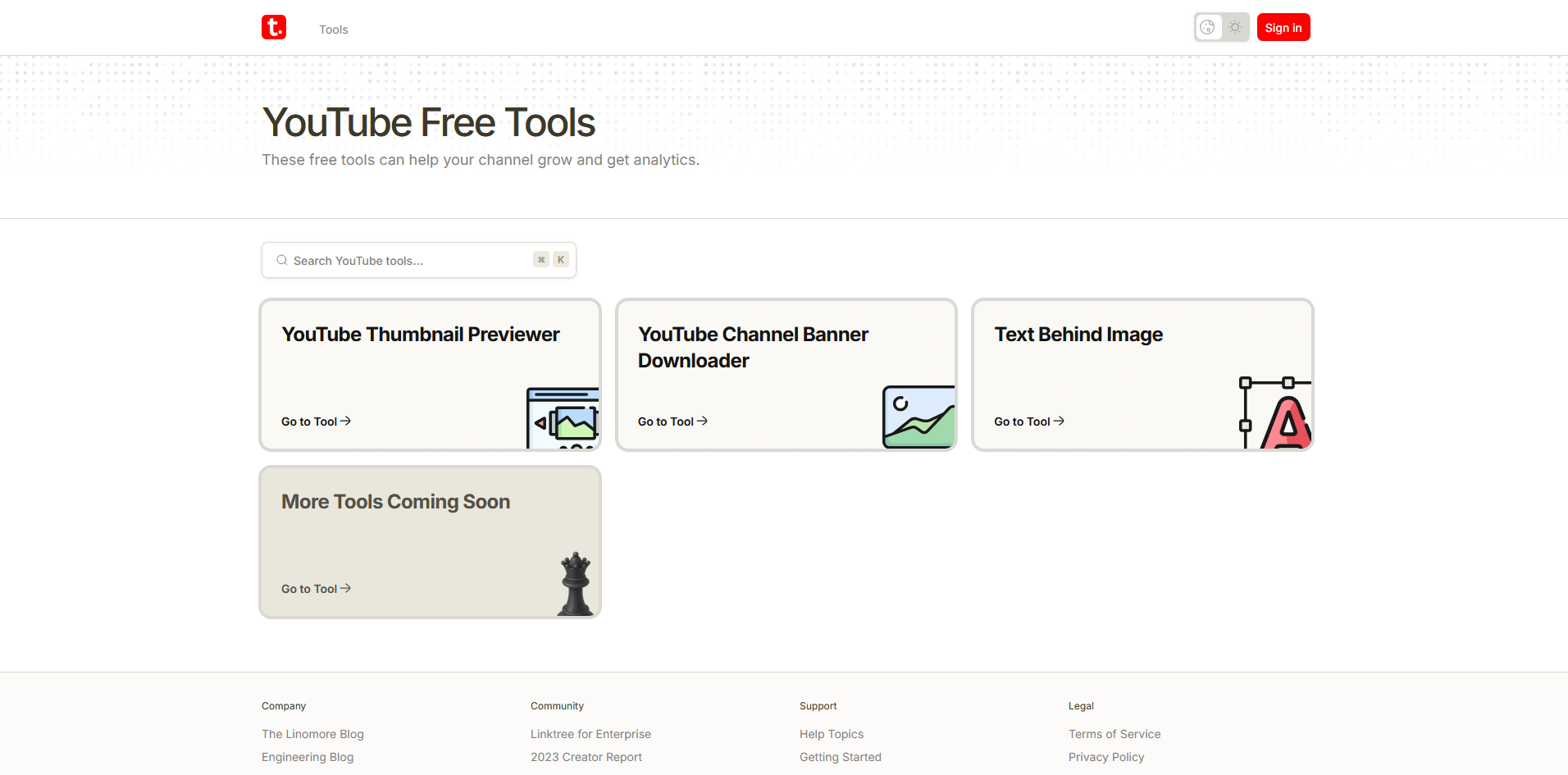Open Go to Tool for Text Behind Image

(x=1028, y=422)
